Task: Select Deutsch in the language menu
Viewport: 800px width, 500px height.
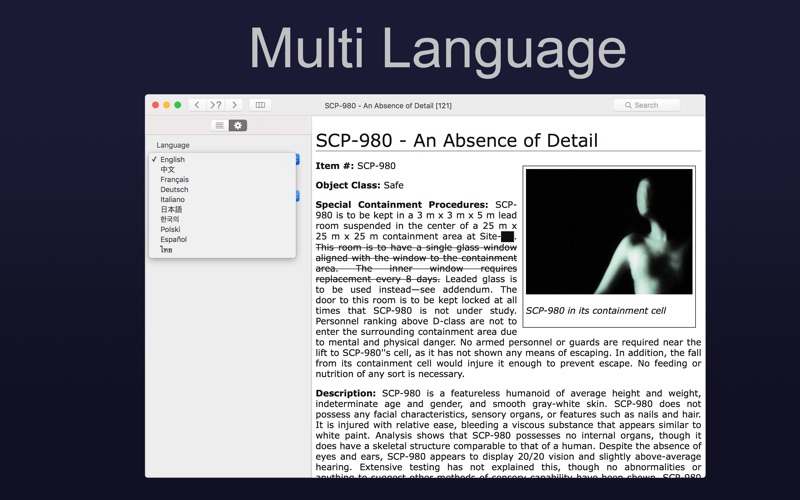Action: 222,189
